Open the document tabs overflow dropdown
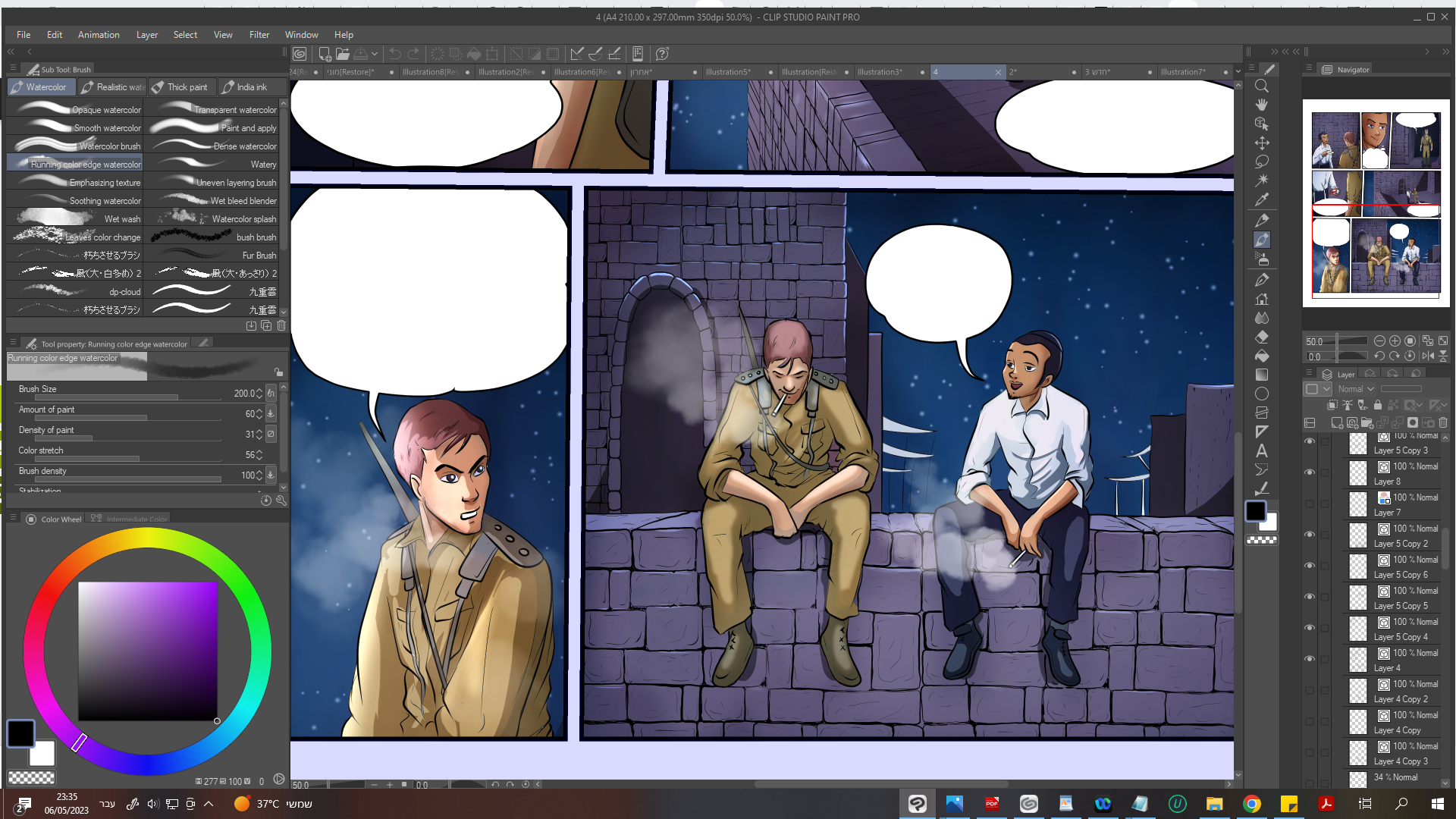1456x819 pixels. pyautogui.click(x=1238, y=72)
